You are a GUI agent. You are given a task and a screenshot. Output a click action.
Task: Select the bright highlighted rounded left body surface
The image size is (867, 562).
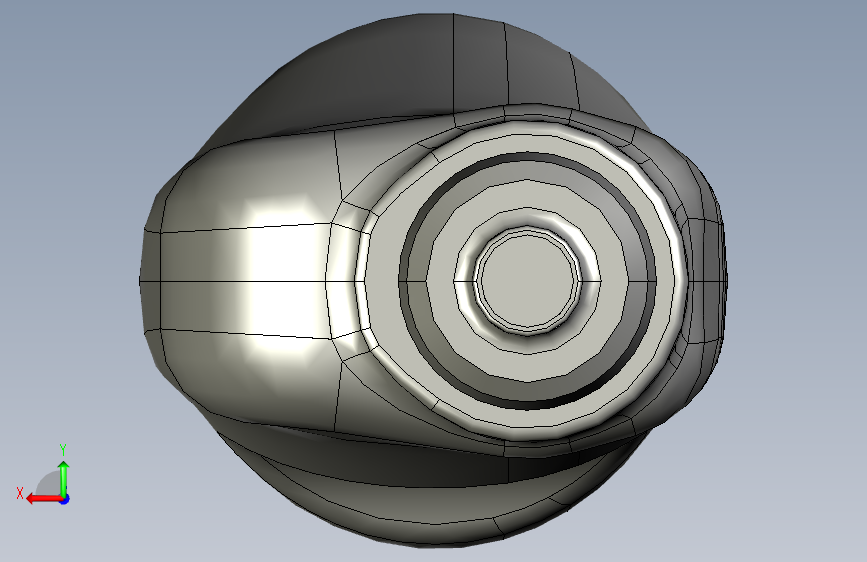point(246,282)
